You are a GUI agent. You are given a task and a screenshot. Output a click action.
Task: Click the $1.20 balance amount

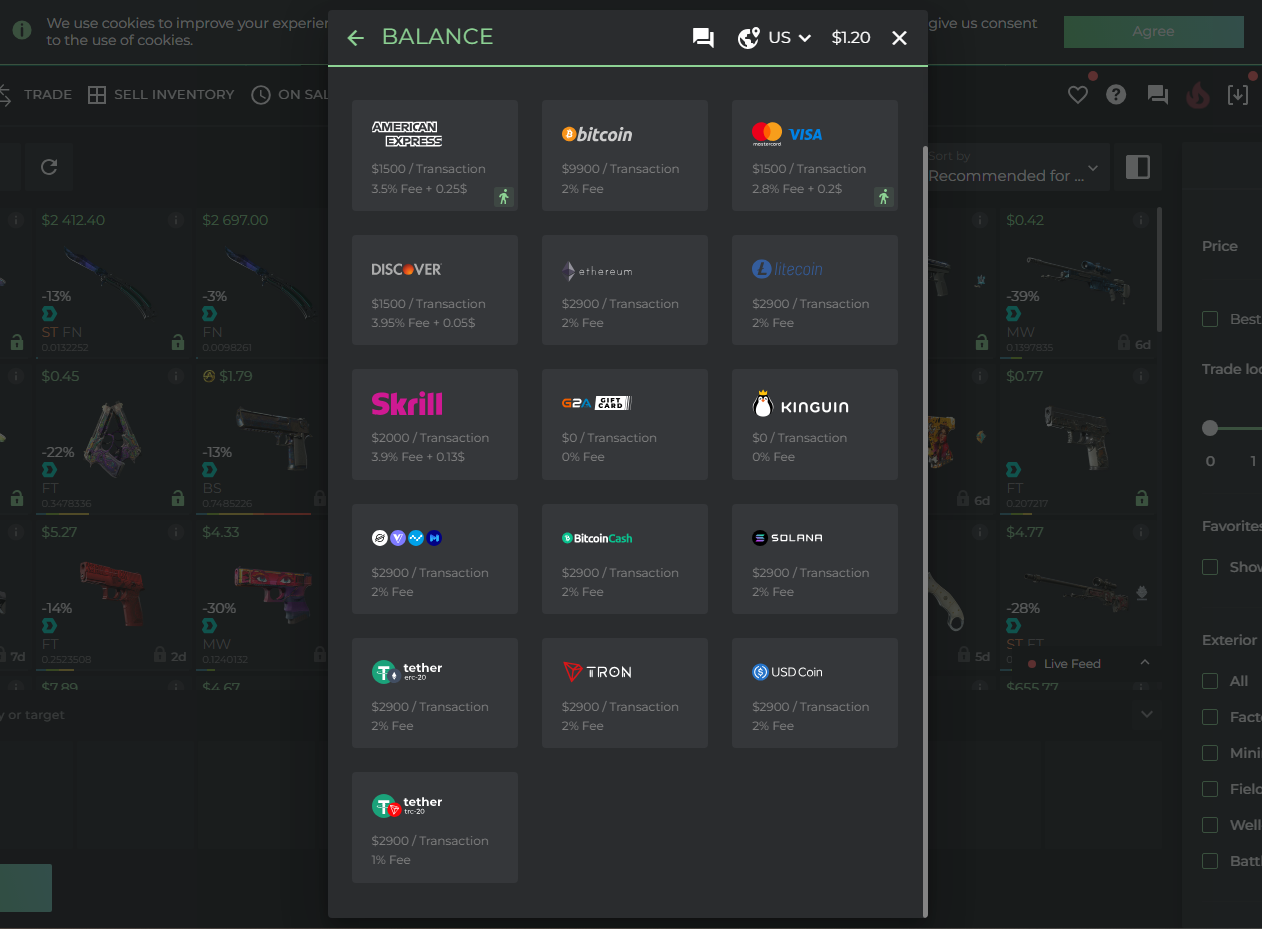851,38
